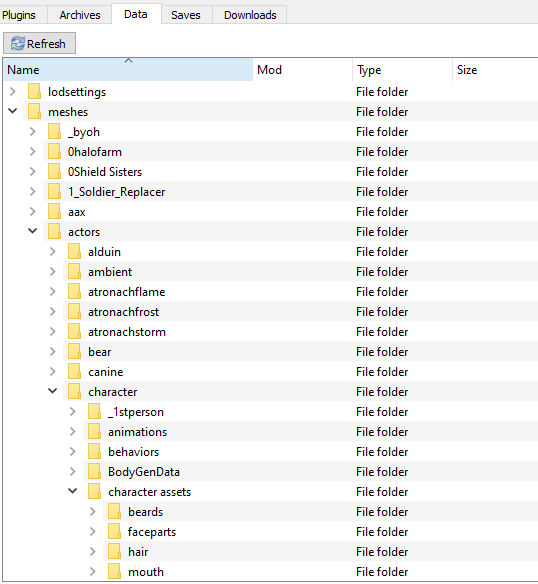Click the atronachfrost folder icon
Image resolution: width=538 pixels, height=584 pixels.
[x=75, y=312]
